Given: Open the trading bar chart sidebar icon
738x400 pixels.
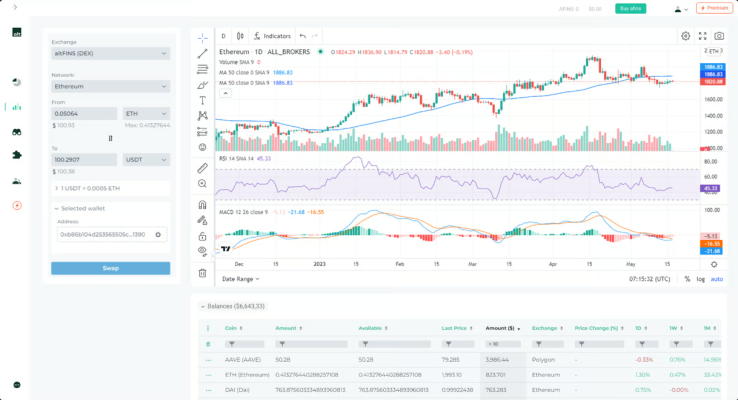Looking at the screenshot, I should [x=17, y=107].
